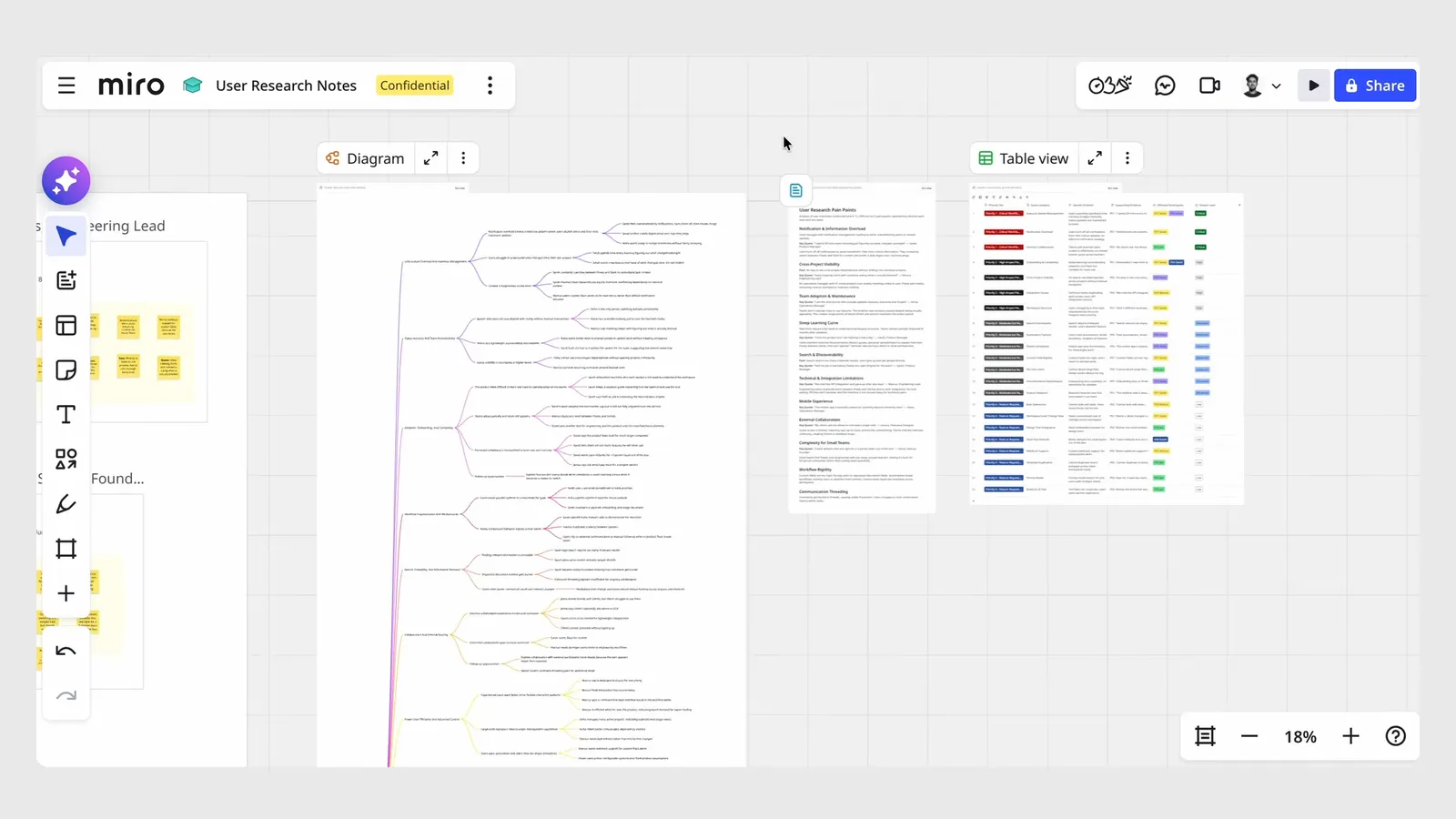This screenshot has width=1456, height=819.
Task: Open Table view three-dot options
Action: coord(1127,158)
